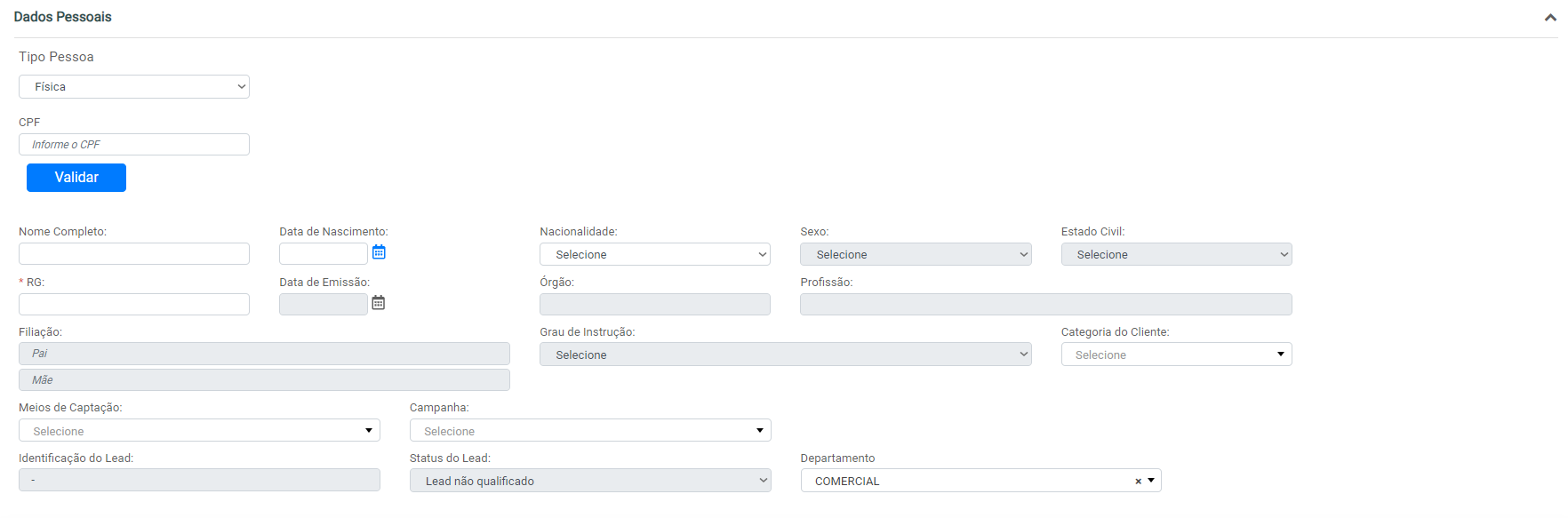This screenshot has height=518, width=1568.
Task: Open the Departamento dropdown arrow
Action: (x=1151, y=481)
